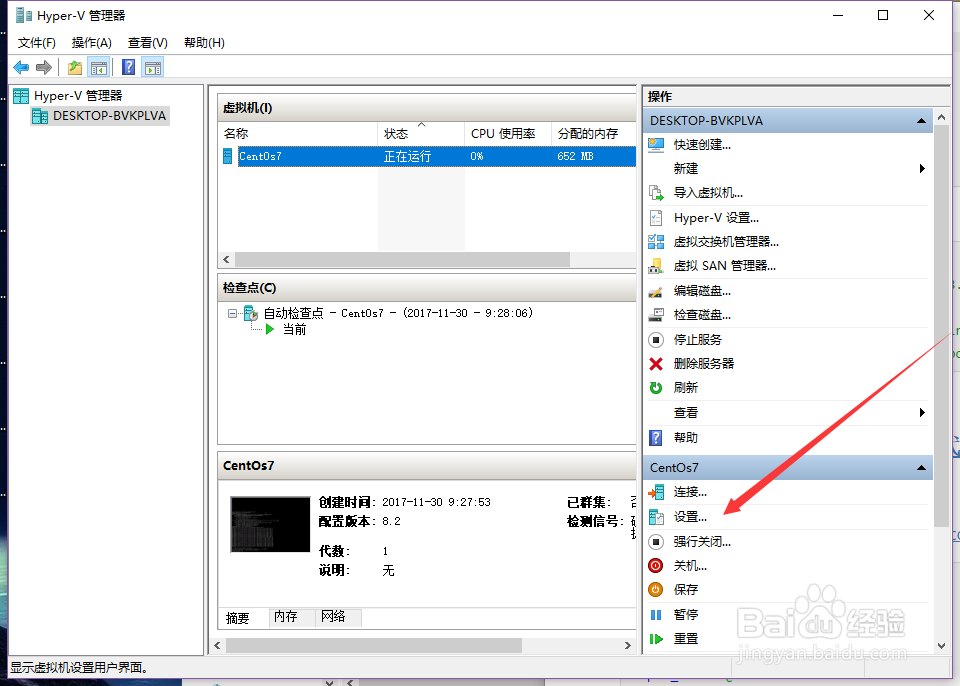Screen dimensions: 960x686
Task: Open the 操作(A) menu
Action: 91,43
